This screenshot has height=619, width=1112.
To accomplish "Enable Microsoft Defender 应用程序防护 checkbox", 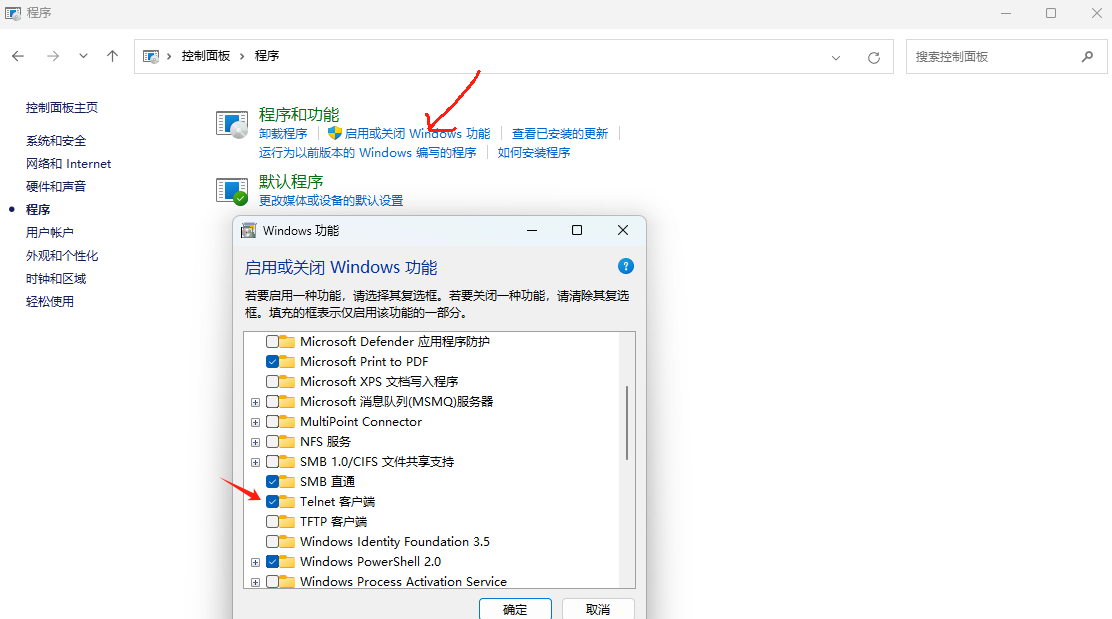I will (x=272, y=342).
